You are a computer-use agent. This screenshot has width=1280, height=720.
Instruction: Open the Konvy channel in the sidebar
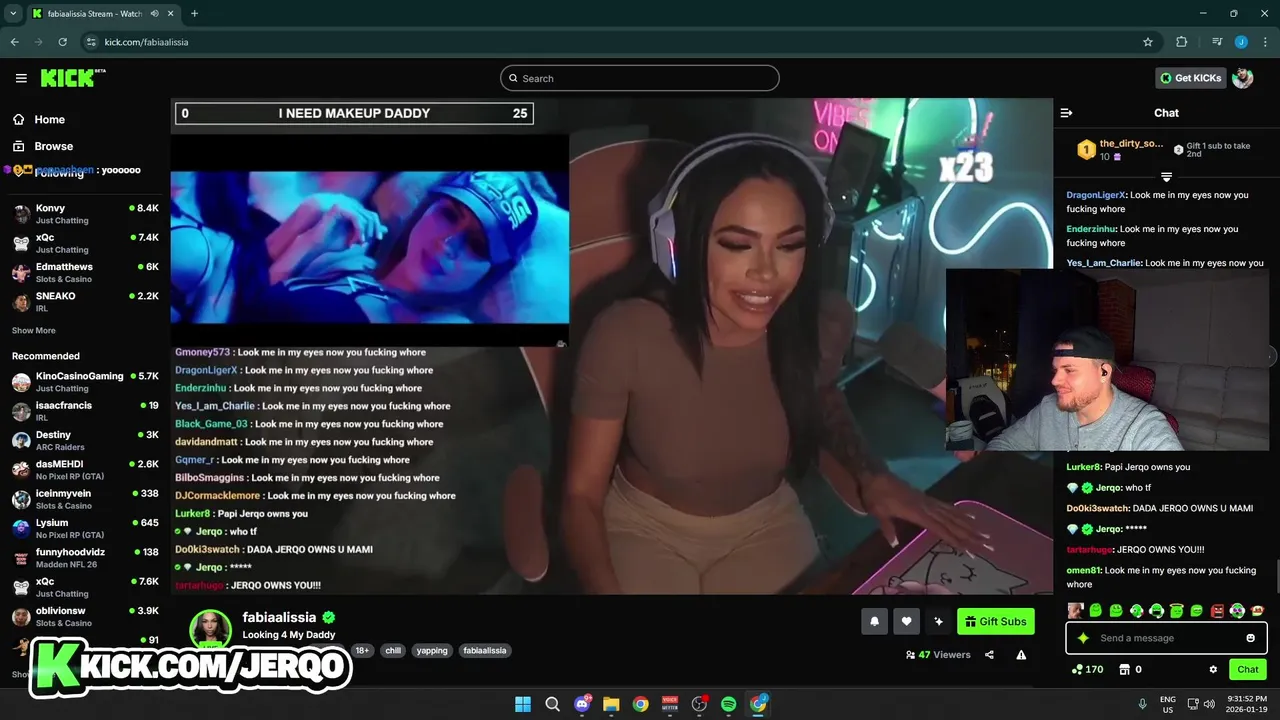pyautogui.click(x=85, y=214)
